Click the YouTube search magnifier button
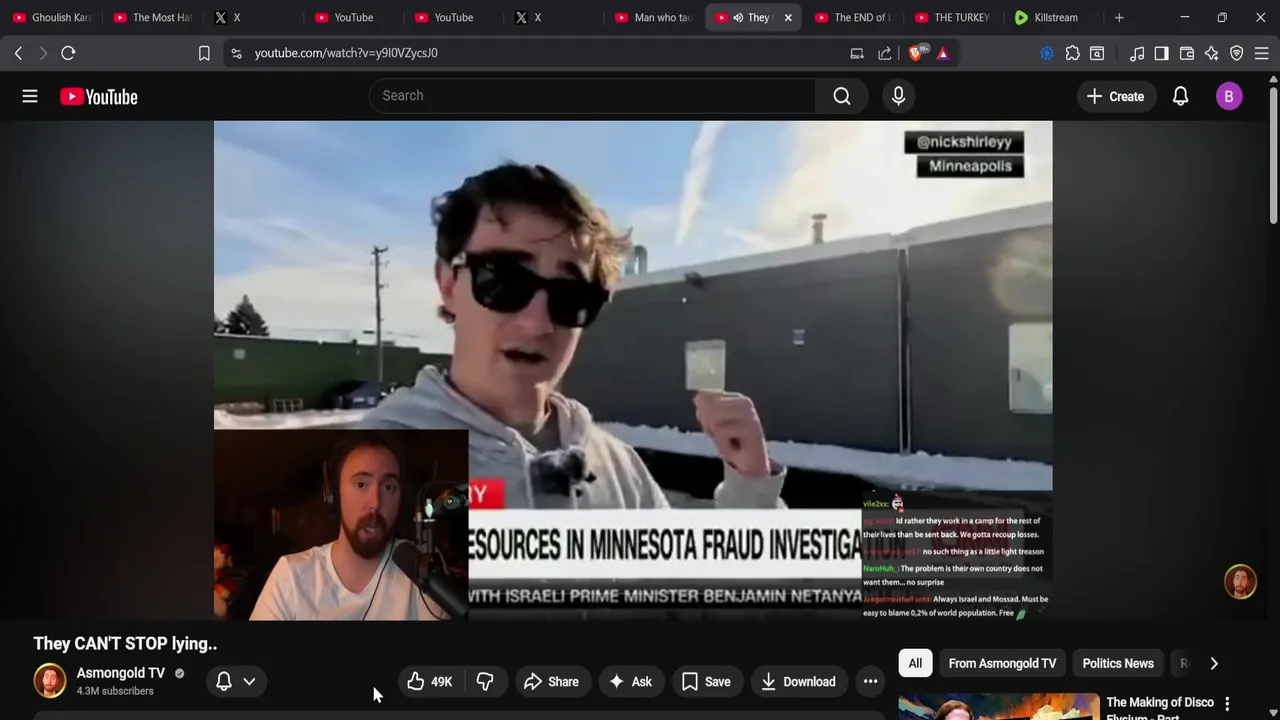 (x=842, y=96)
